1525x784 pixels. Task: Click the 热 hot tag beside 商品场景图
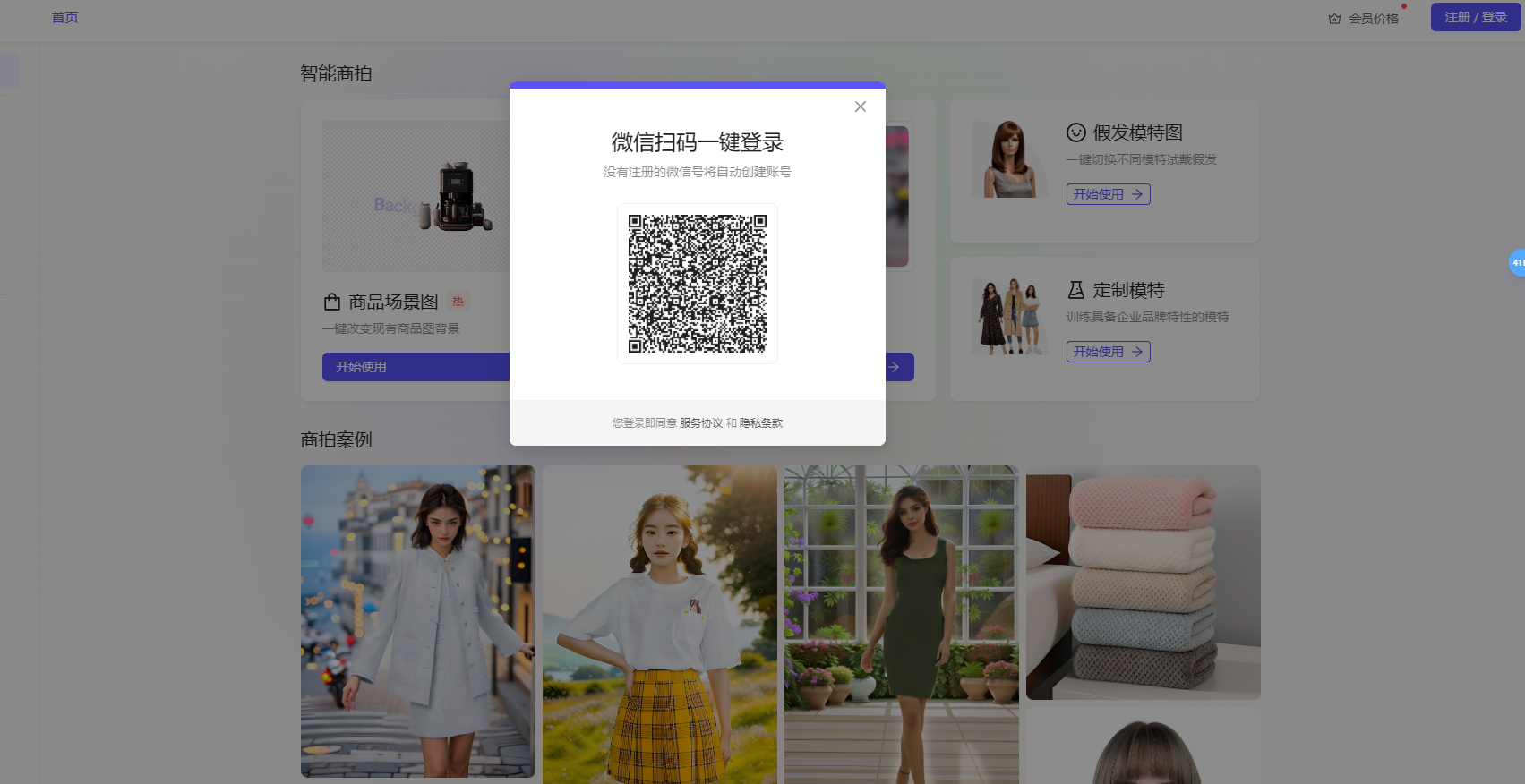(x=458, y=302)
